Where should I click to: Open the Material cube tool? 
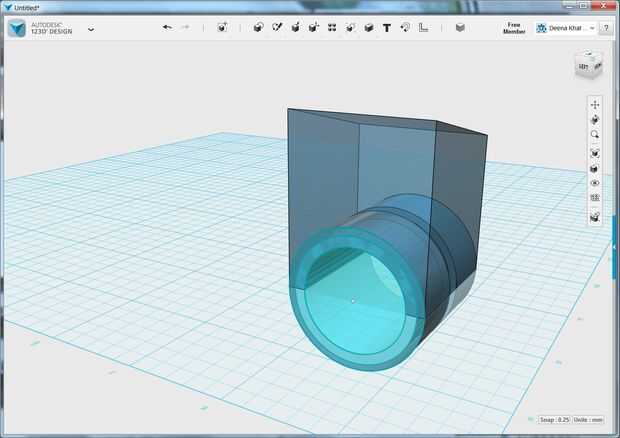(460, 27)
